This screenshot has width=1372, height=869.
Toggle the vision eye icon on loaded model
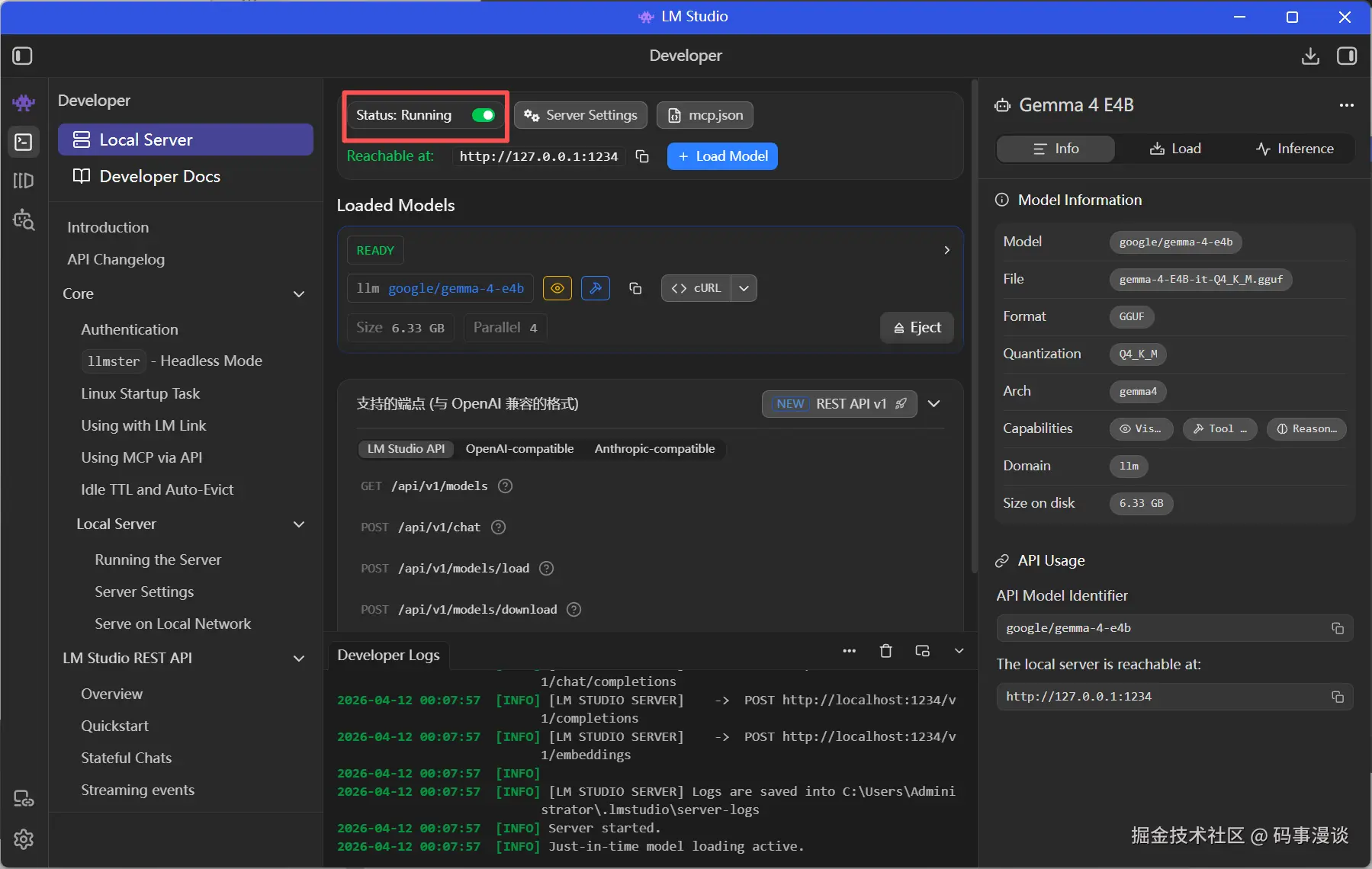pos(557,288)
